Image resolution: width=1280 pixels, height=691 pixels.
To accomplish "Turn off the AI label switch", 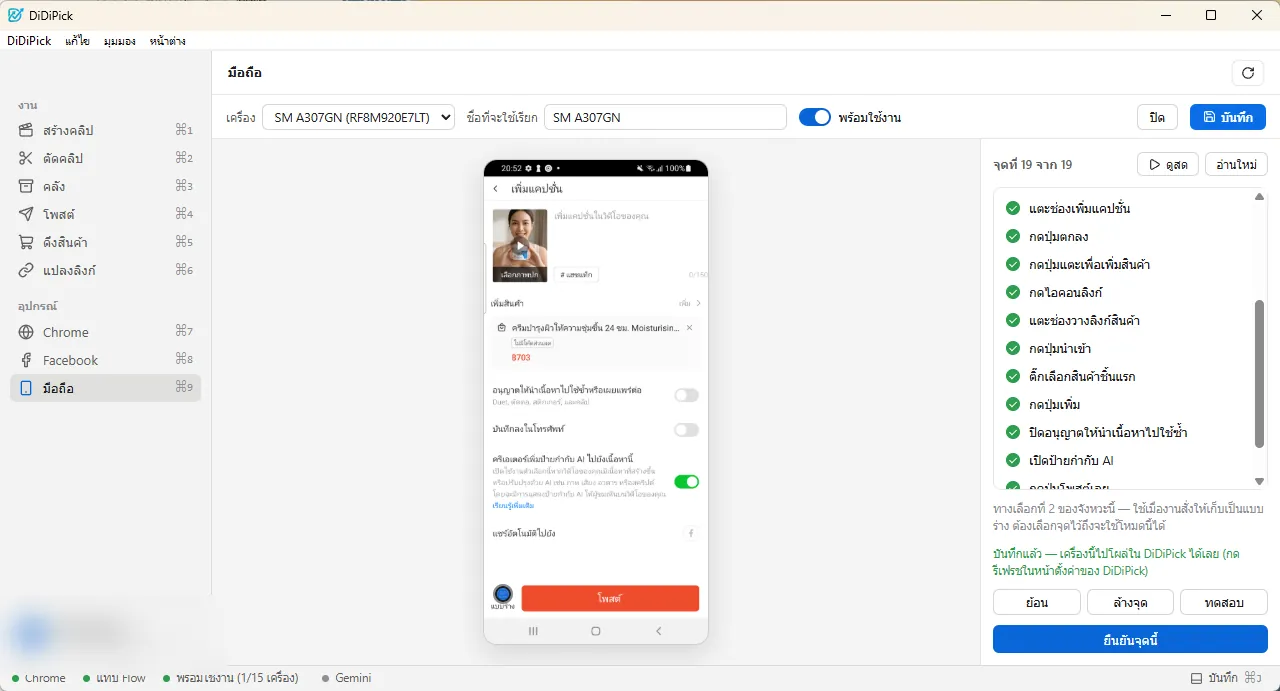I will pyautogui.click(x=686, y=482).
